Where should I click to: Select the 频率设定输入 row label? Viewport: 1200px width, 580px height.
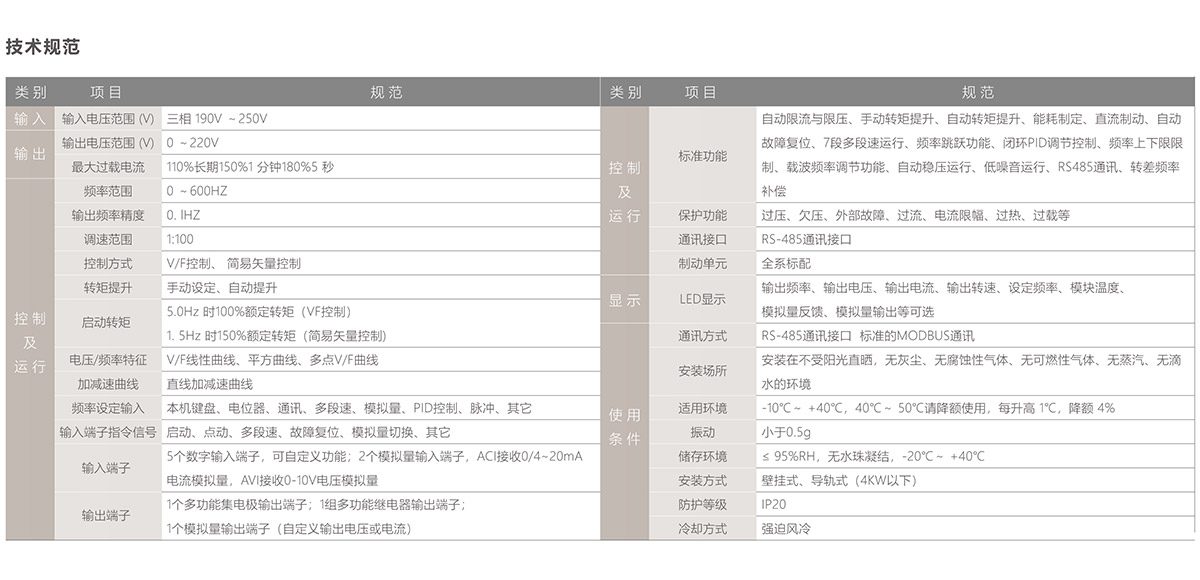click(x=108, y=408)
